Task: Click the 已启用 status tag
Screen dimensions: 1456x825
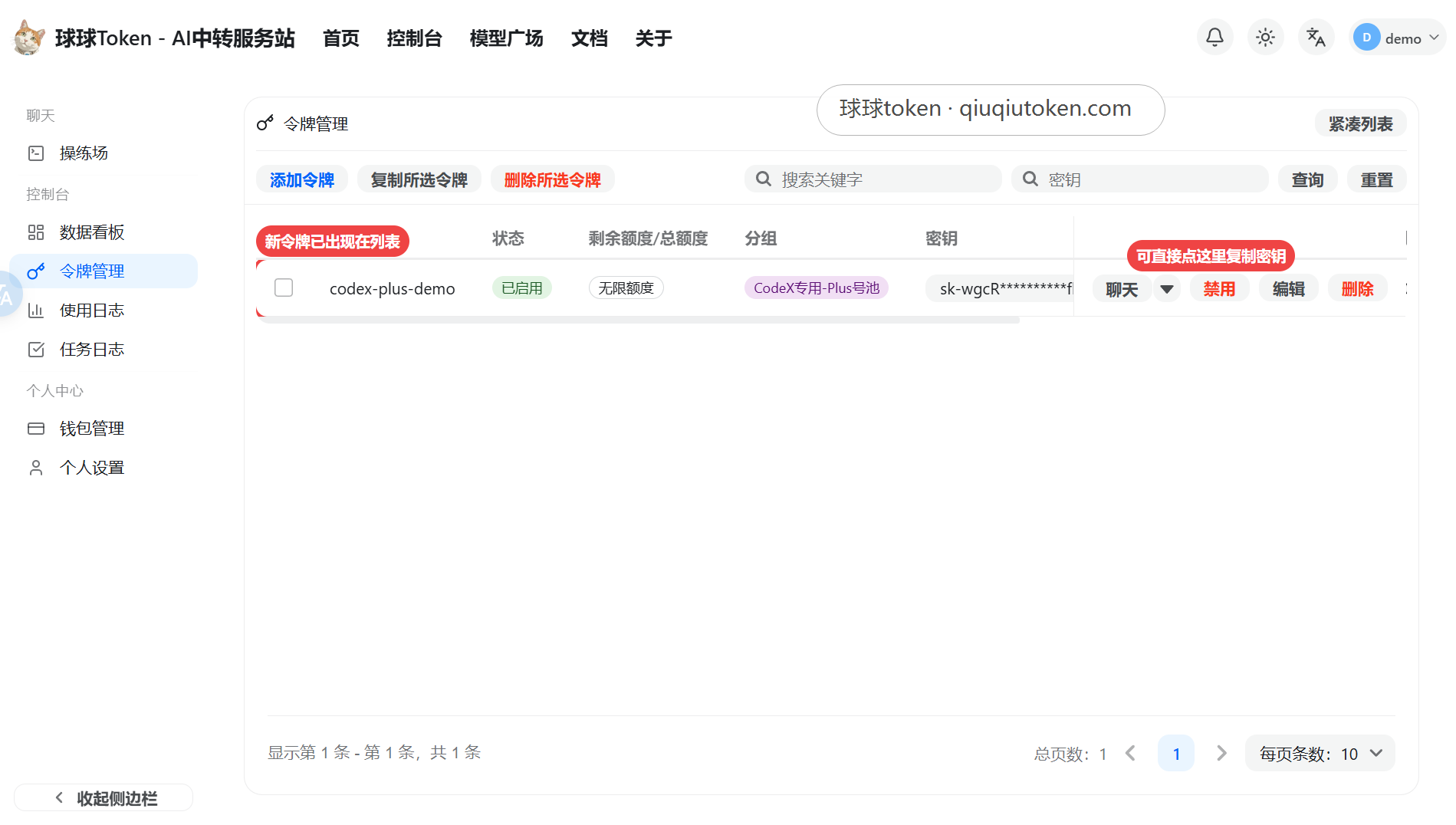Action: tap(522, 288)
